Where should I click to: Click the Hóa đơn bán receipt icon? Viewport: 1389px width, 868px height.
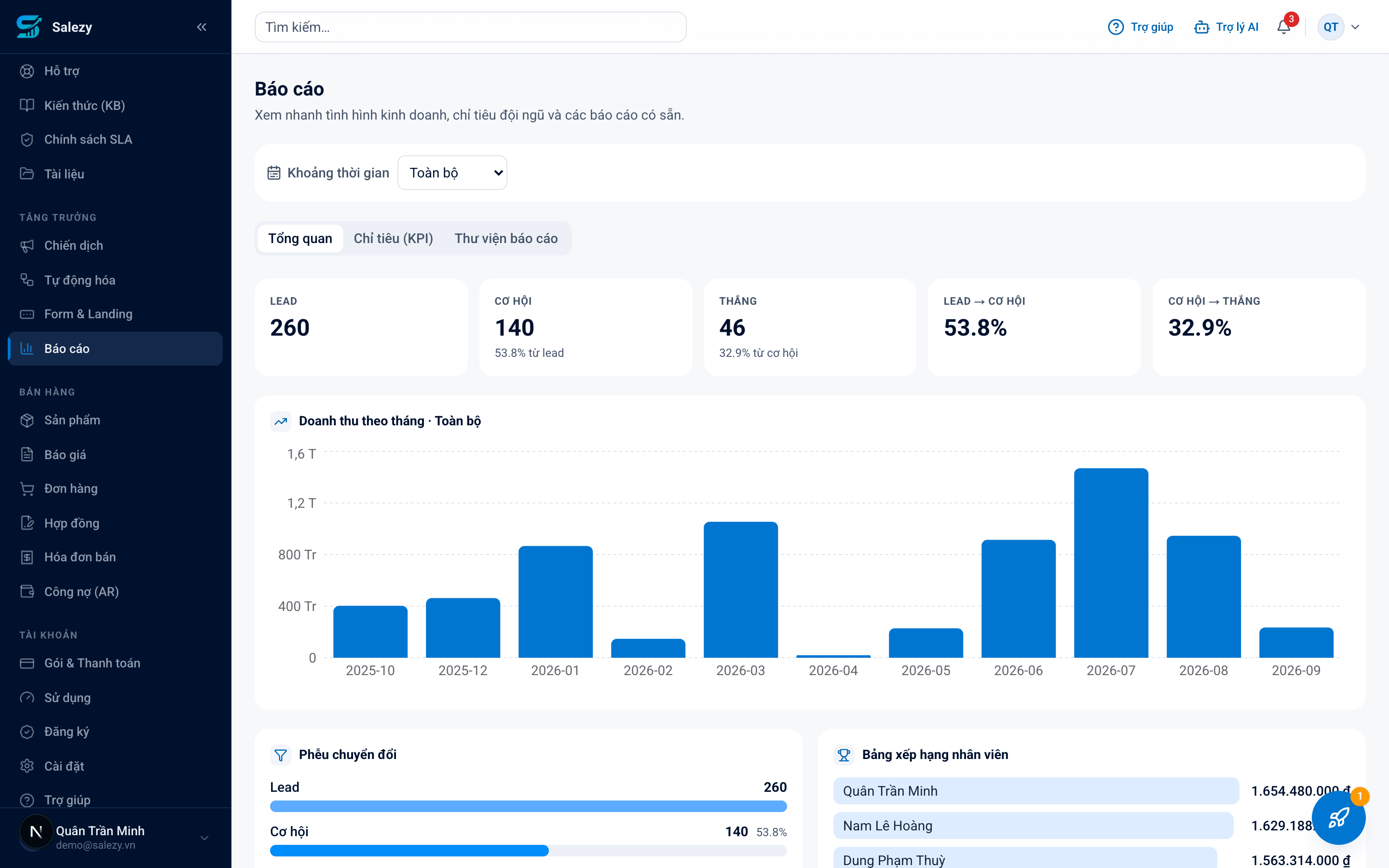[27, 557]
